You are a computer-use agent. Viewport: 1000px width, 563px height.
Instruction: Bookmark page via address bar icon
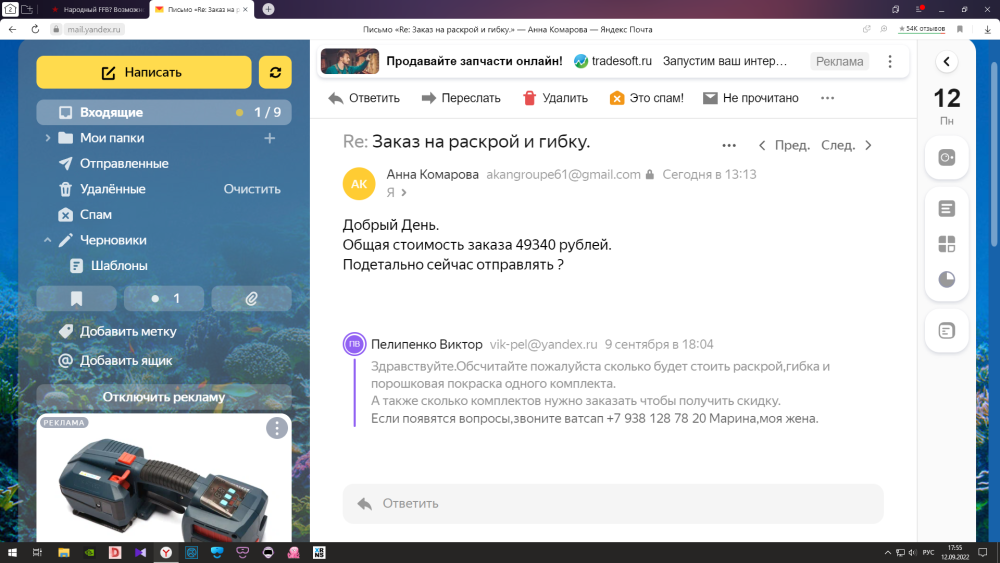tap(959, 29)
